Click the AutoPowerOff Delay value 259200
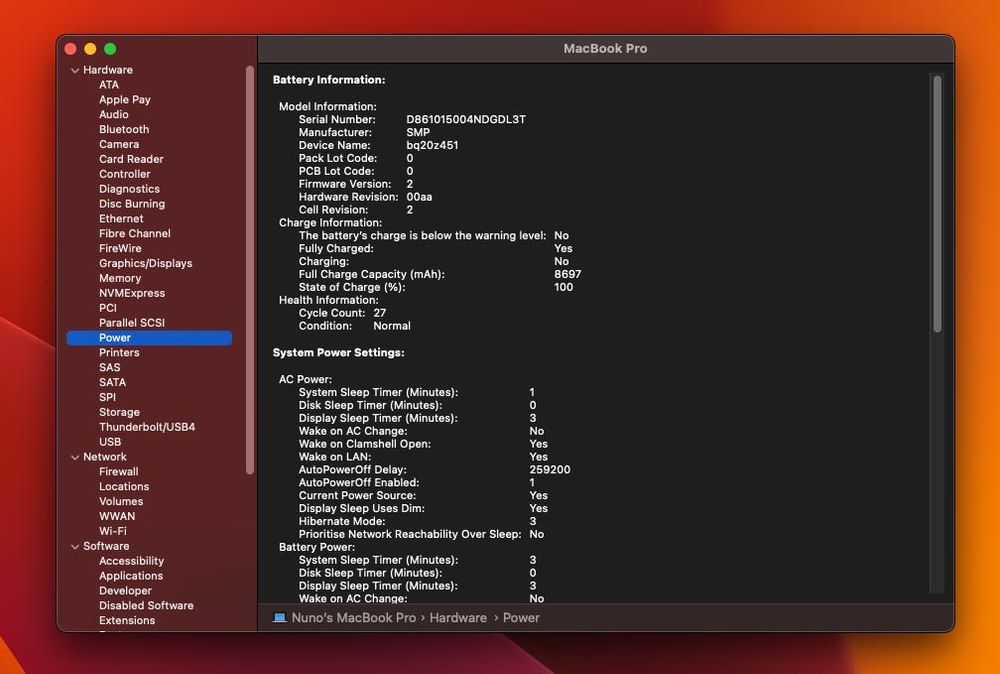Image resolution: width=1000 pixels, height=674 pixels. click(x=550, y=470)
